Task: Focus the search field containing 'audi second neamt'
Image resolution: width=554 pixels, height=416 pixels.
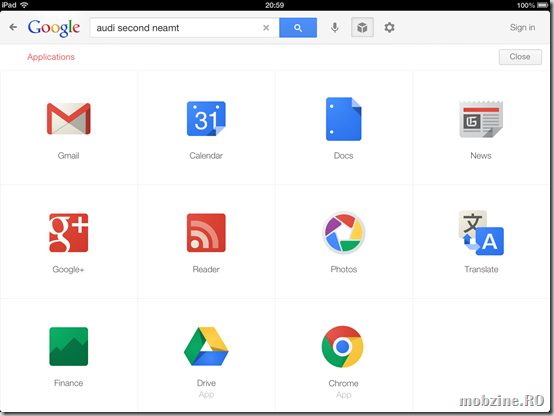Action: pyautogui.click(x=184, y=28)
